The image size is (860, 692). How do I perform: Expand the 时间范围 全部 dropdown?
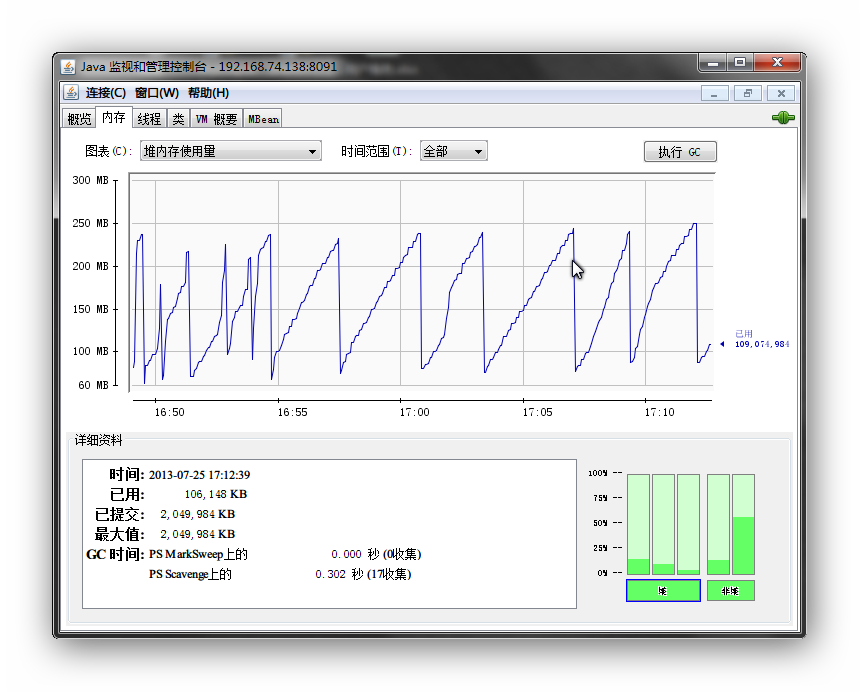point(454,151)
